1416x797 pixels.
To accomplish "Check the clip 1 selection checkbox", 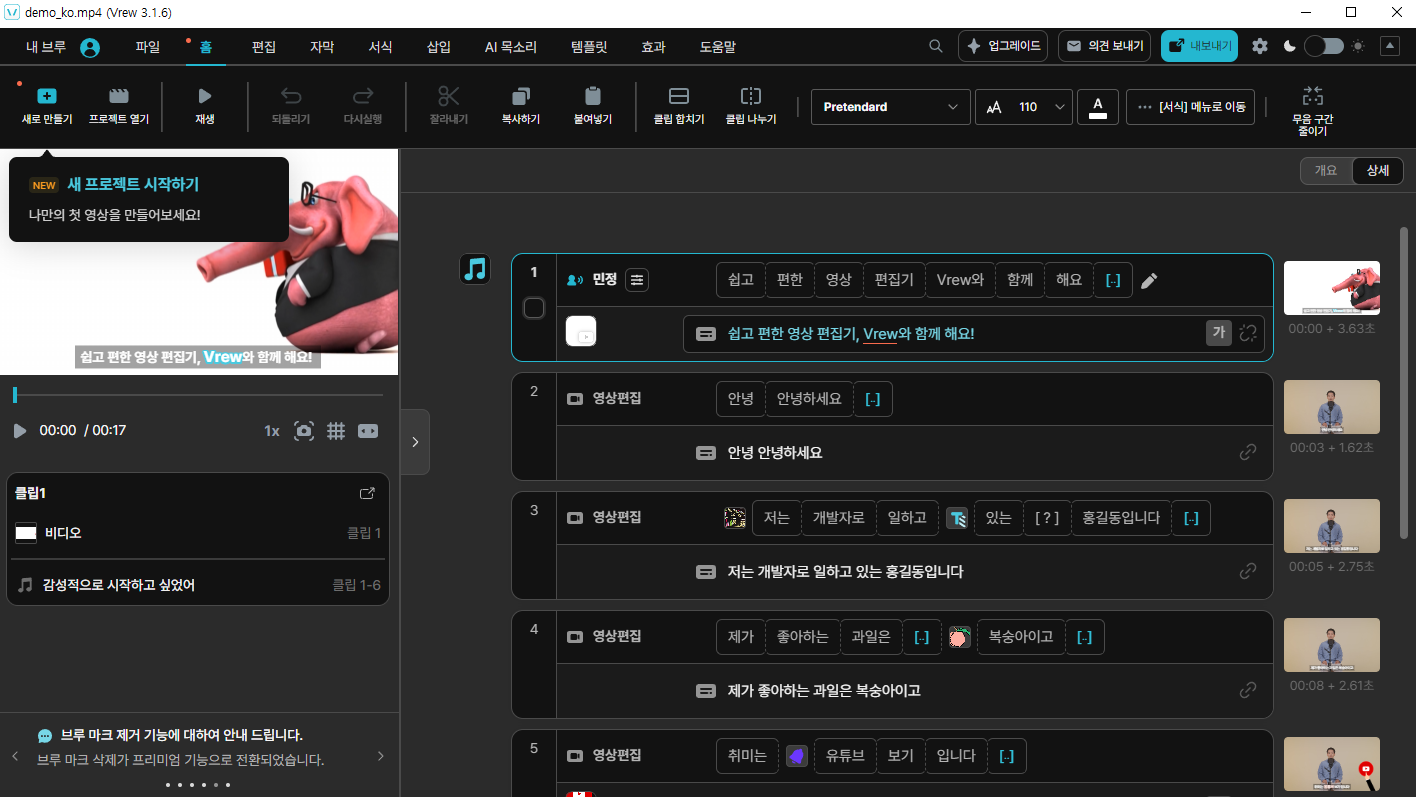I will [x=534, y=308].
